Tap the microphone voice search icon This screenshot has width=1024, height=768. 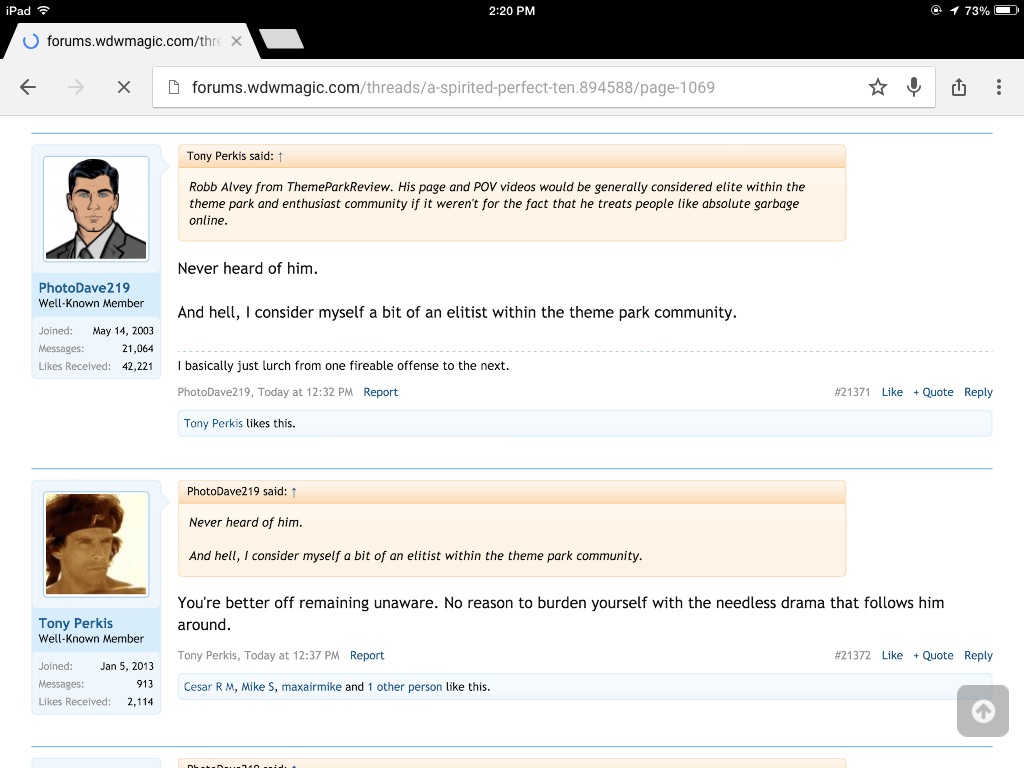pos(913,87)
